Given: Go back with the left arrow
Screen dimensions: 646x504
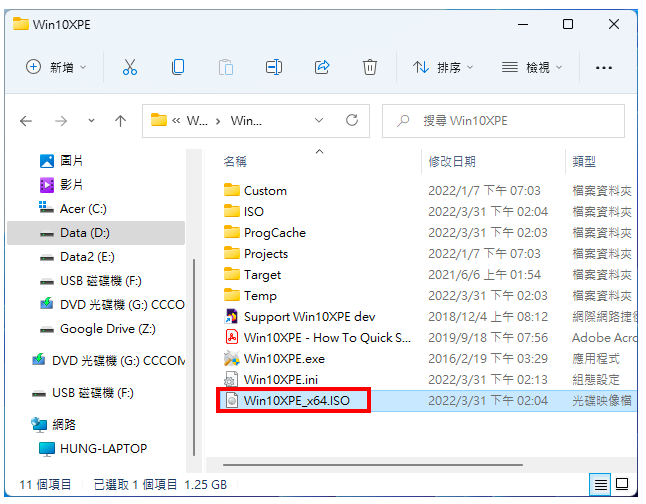Looking at the screenshot, I should (x=26, y=121).
